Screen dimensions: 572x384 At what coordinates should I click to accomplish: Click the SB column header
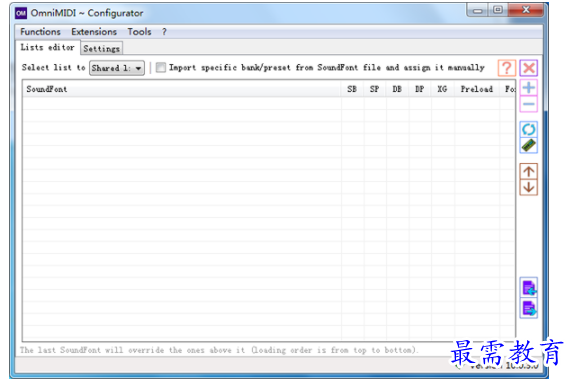[x=352, y=89]
